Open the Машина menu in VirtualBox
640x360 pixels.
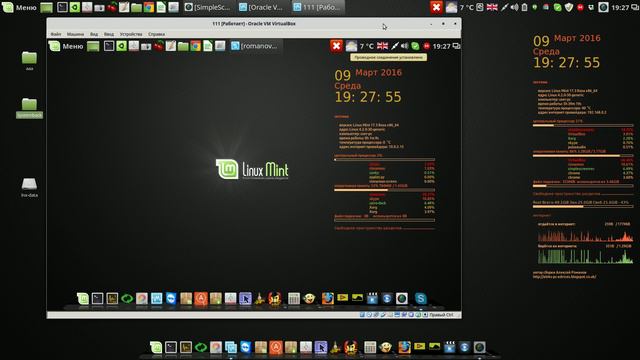pos(76,34)
